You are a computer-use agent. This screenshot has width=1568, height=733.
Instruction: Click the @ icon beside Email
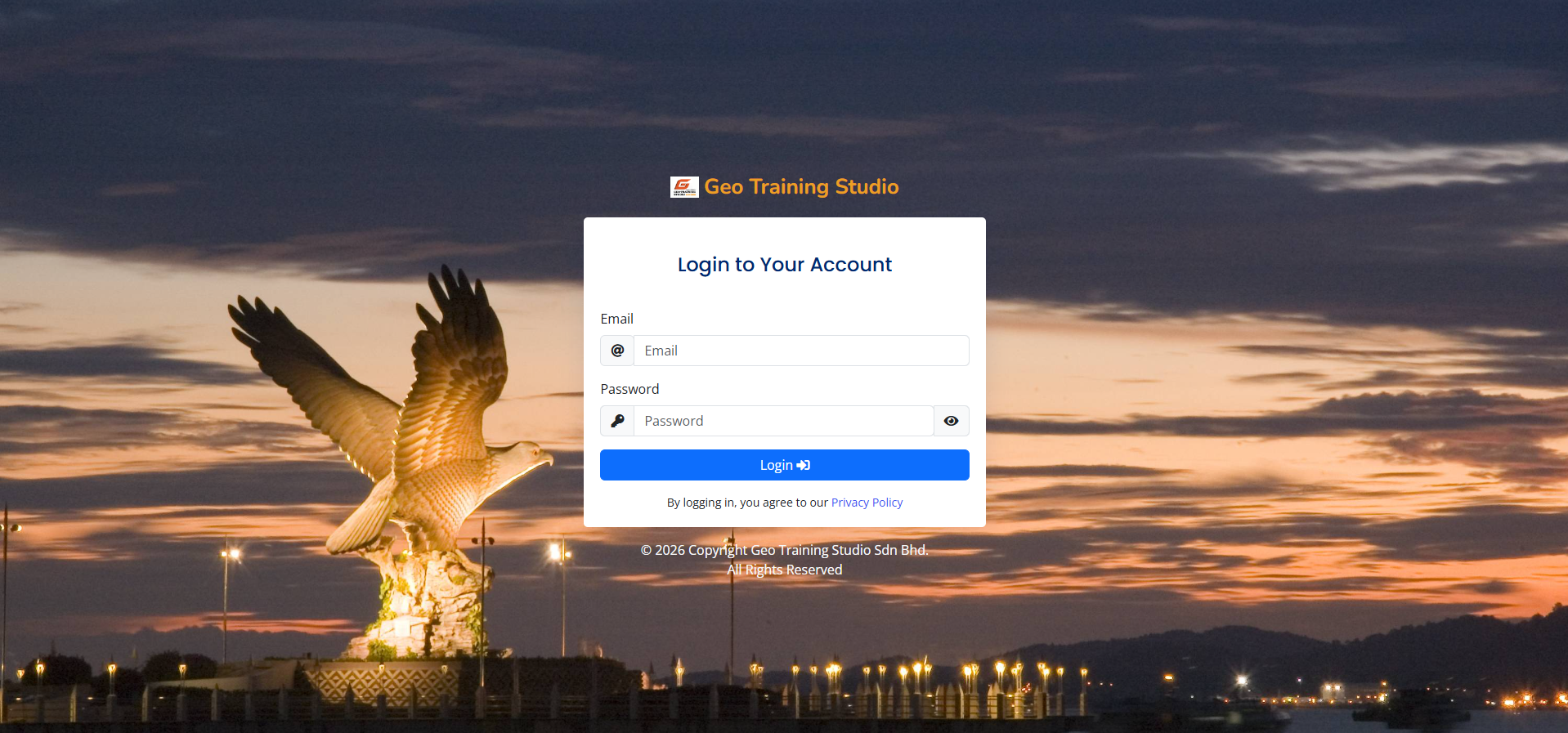coord(617,351)
